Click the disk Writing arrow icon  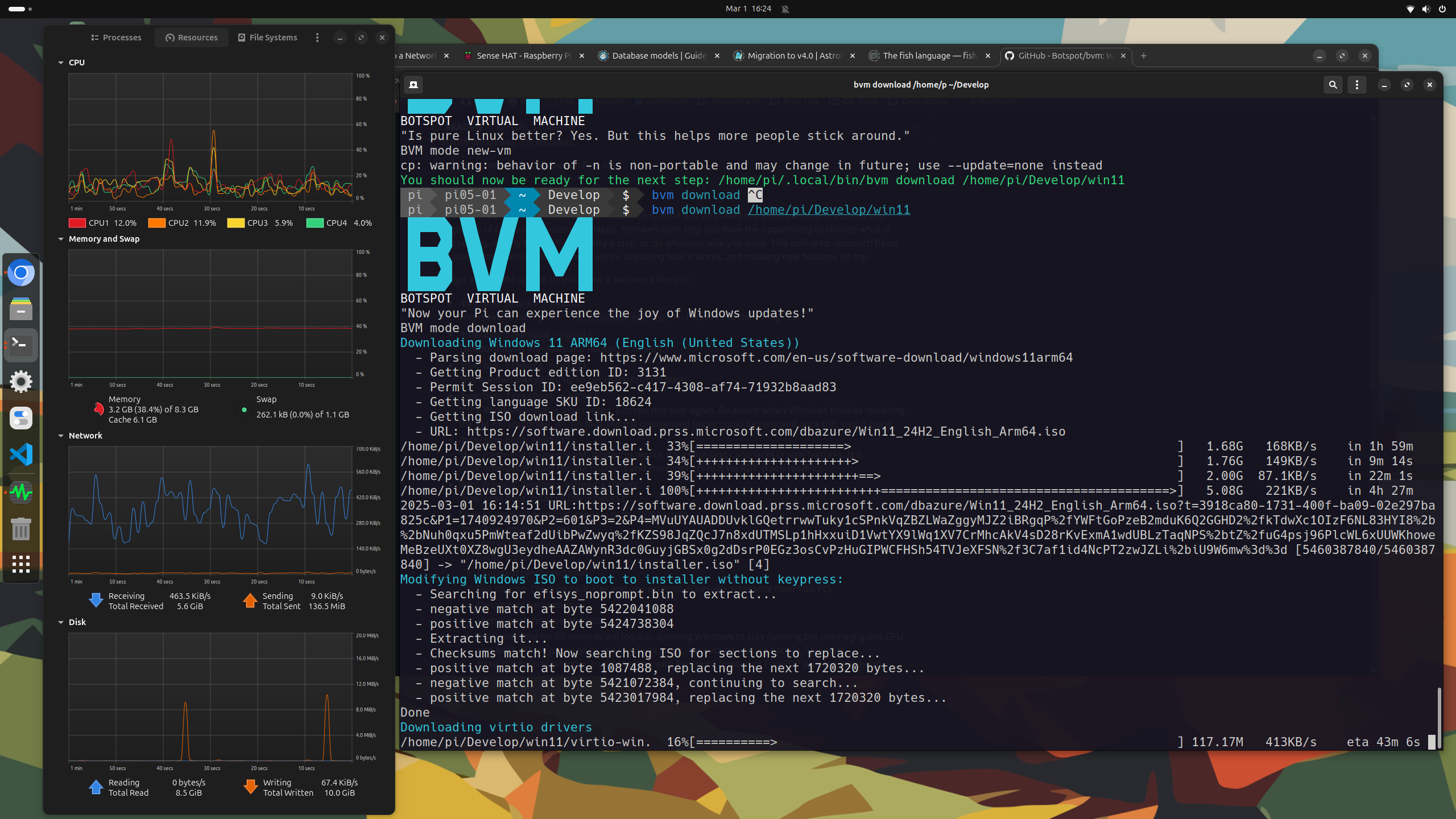250,787
